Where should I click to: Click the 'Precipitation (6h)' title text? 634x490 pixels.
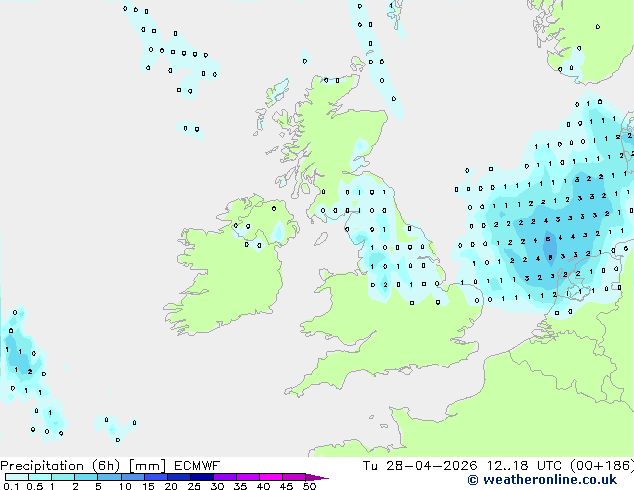tap(60, 466)
